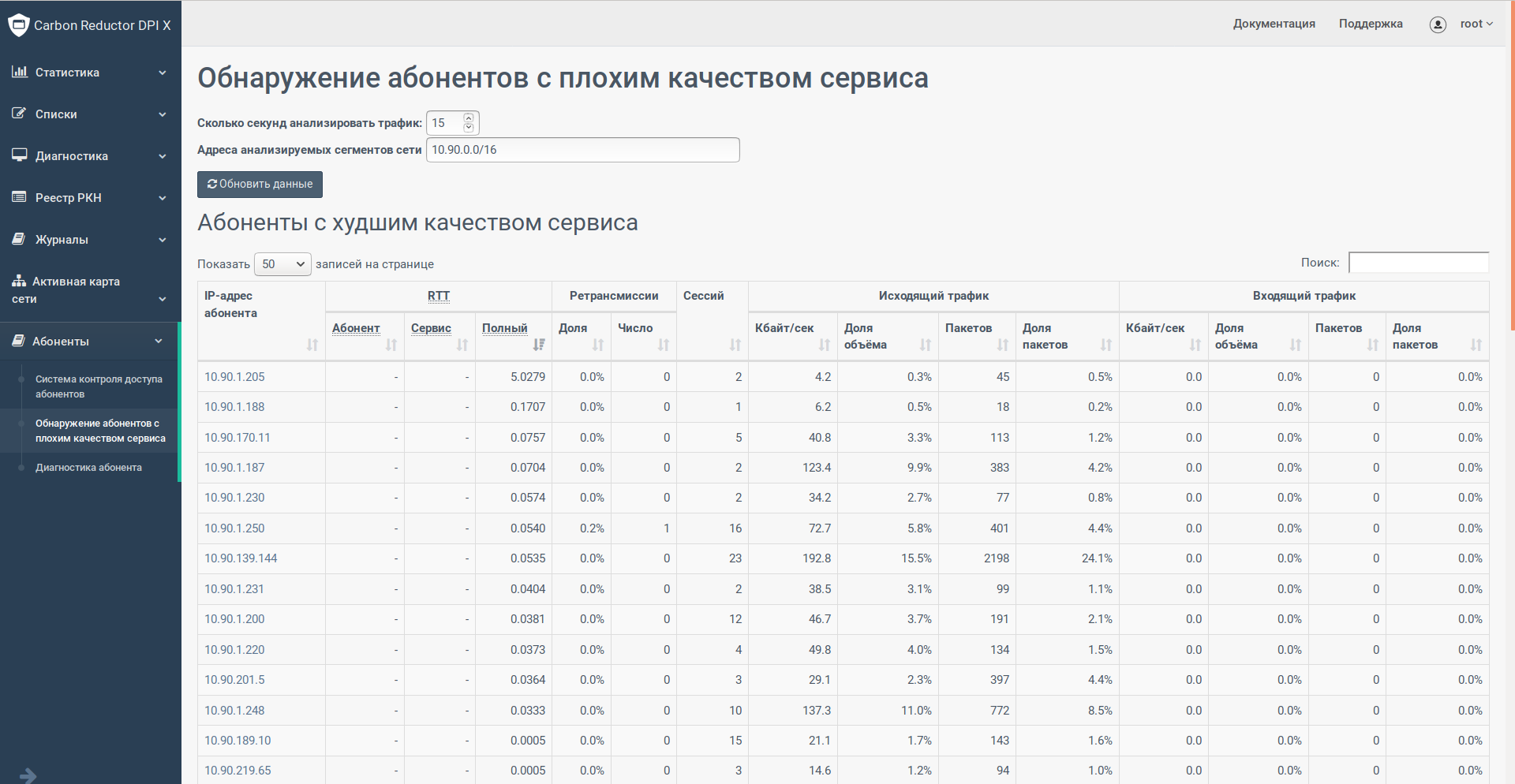Screen dimensions: 1515x784
Task: Click the Диагностика monitor icon
Action: tap(20, 155)
